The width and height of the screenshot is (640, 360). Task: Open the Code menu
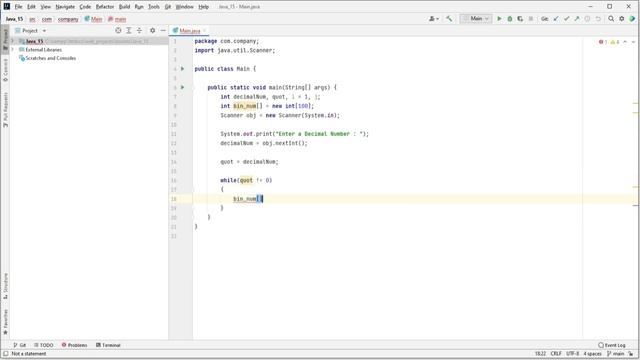(x=85, y=7)
